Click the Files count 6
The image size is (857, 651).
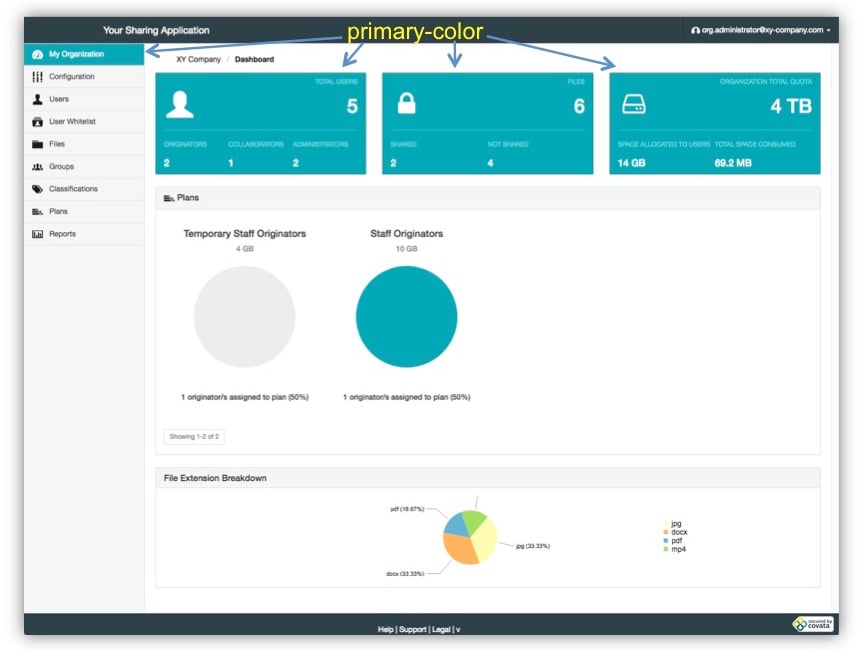pos(579,106)
